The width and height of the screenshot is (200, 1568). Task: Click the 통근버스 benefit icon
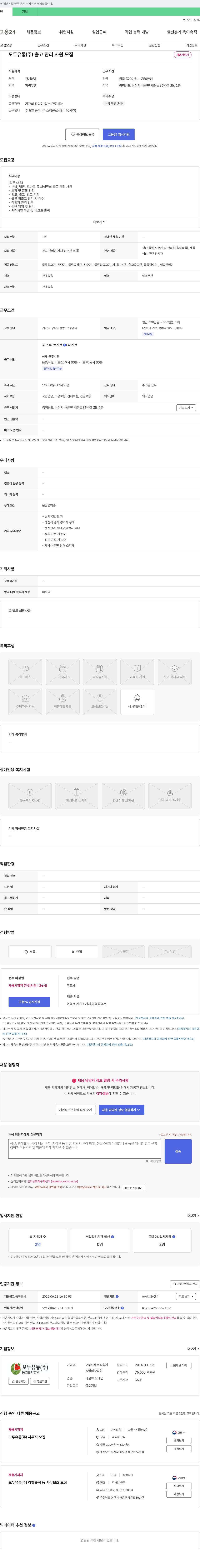(x=26, y=671)
